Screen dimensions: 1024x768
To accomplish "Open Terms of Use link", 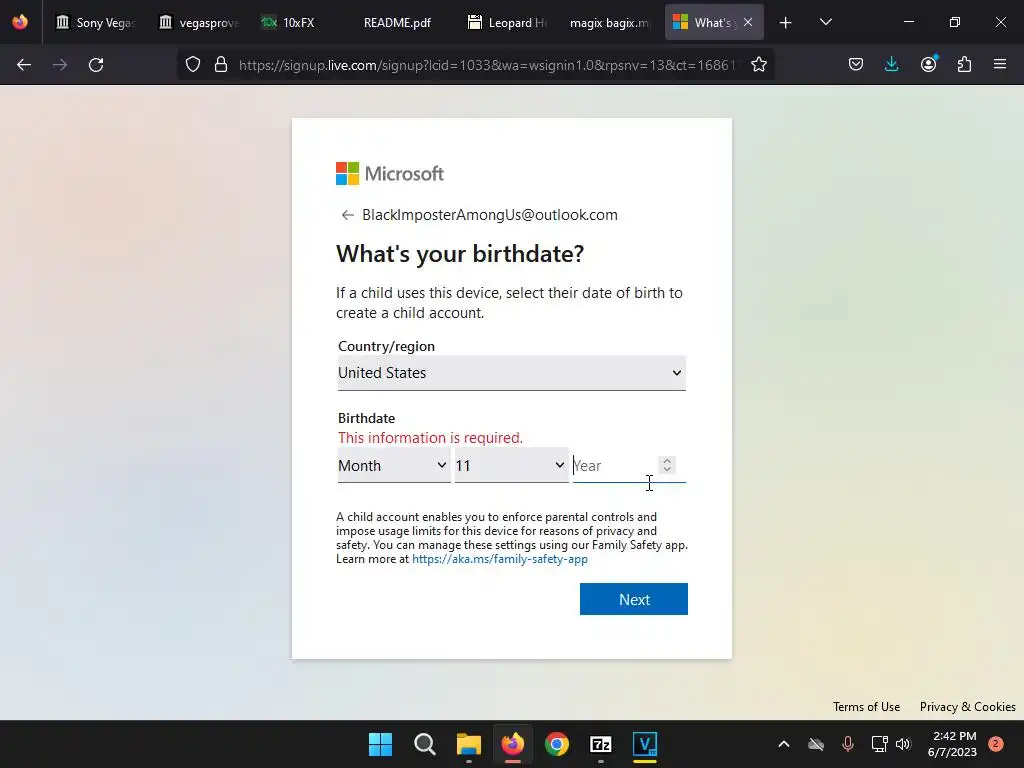I will pos(866,707).
